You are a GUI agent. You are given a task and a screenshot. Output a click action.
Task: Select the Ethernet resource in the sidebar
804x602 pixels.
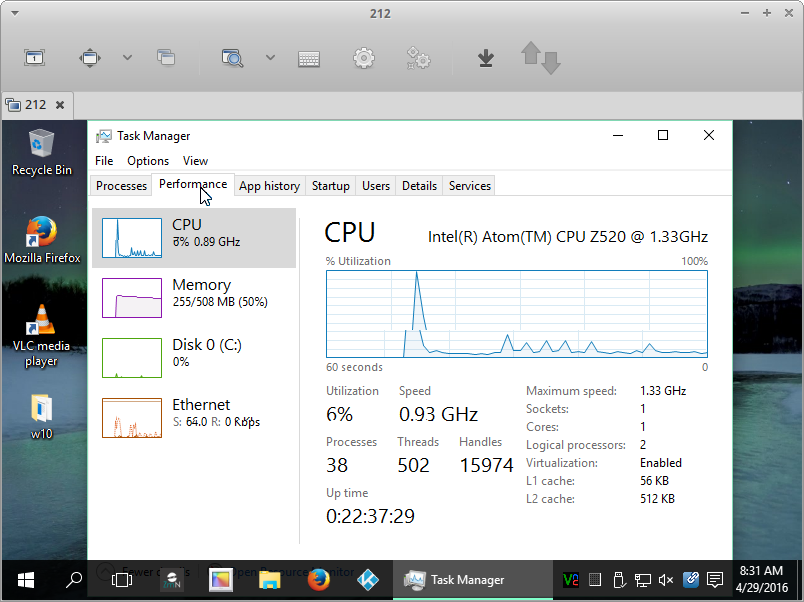click(194, 418)
